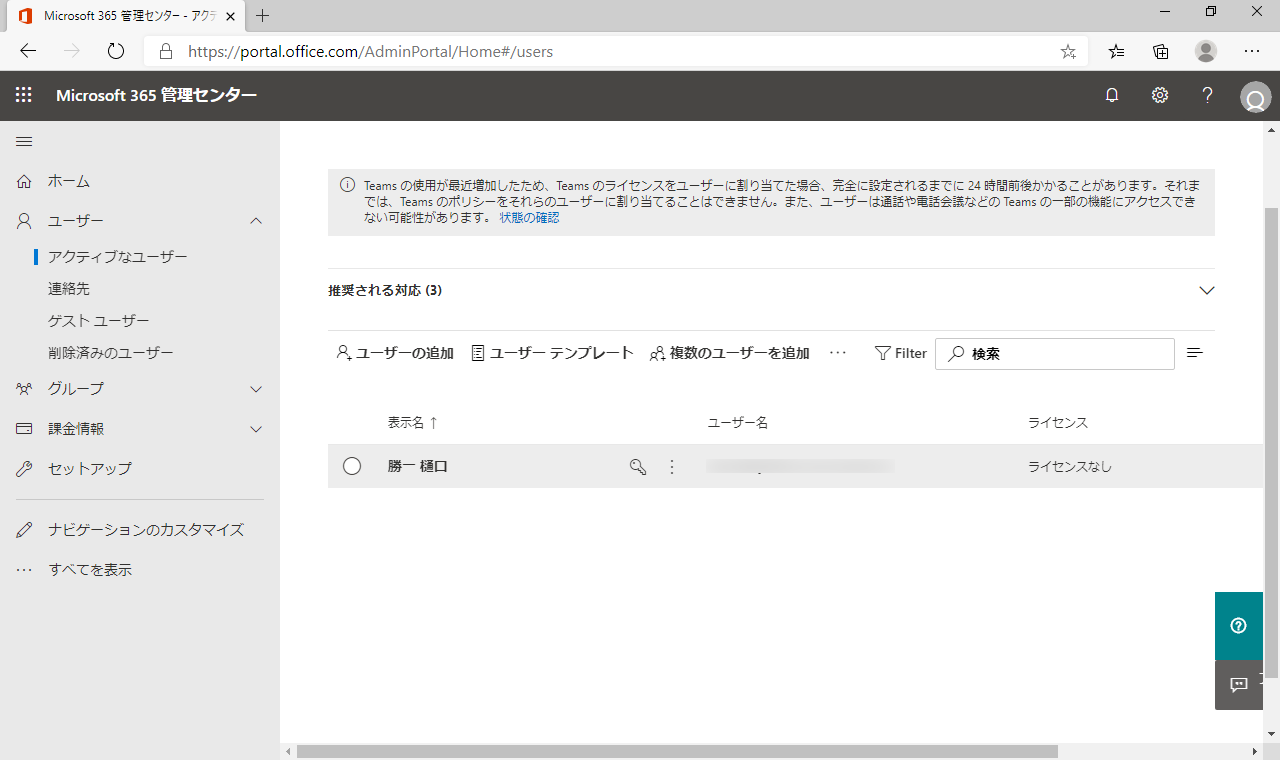Open the notifications bell

pyautogui.click(x=1111, y=95)
